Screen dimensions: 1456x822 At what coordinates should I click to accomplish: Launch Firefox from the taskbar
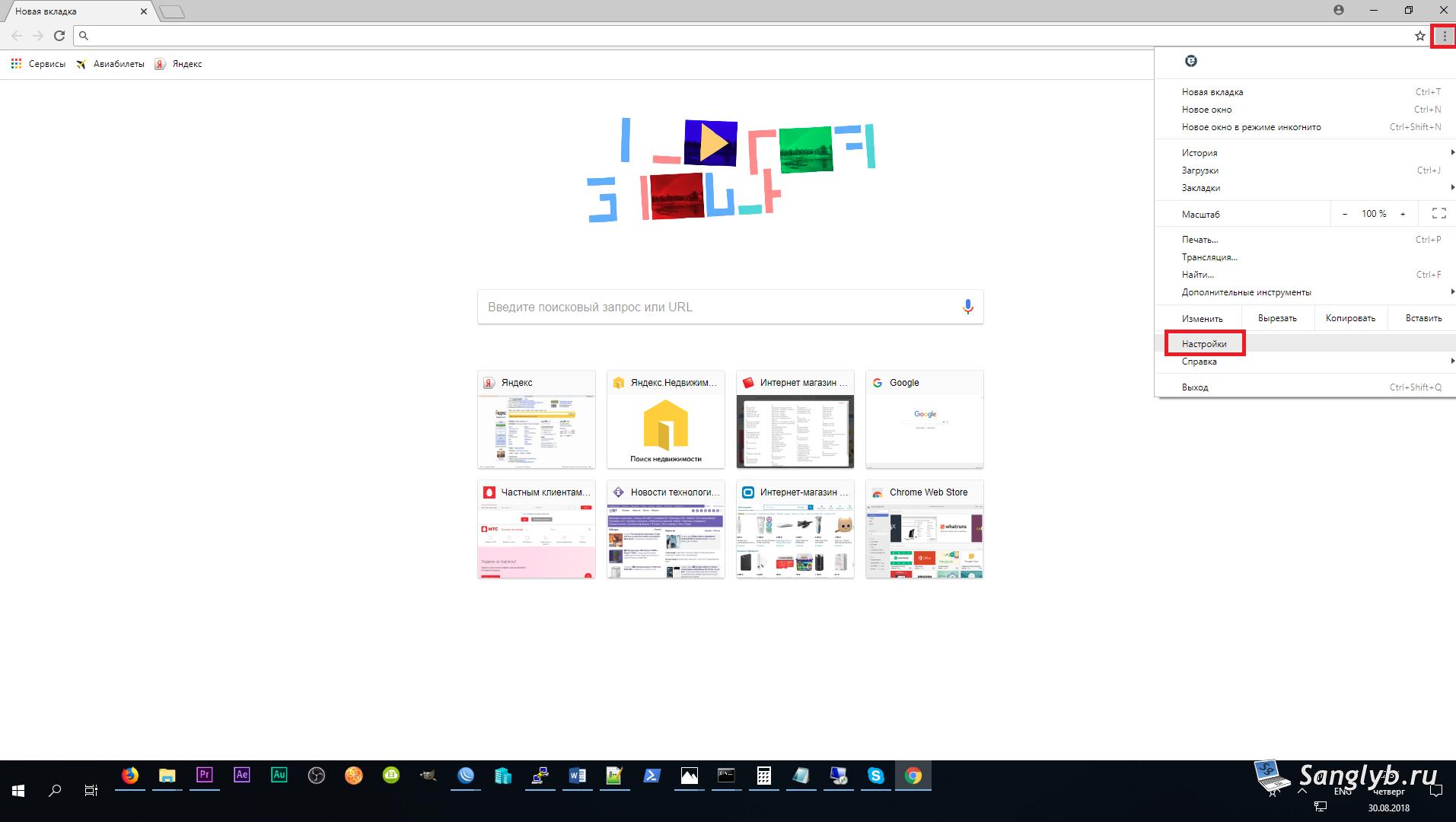click(x=130, y=776)
